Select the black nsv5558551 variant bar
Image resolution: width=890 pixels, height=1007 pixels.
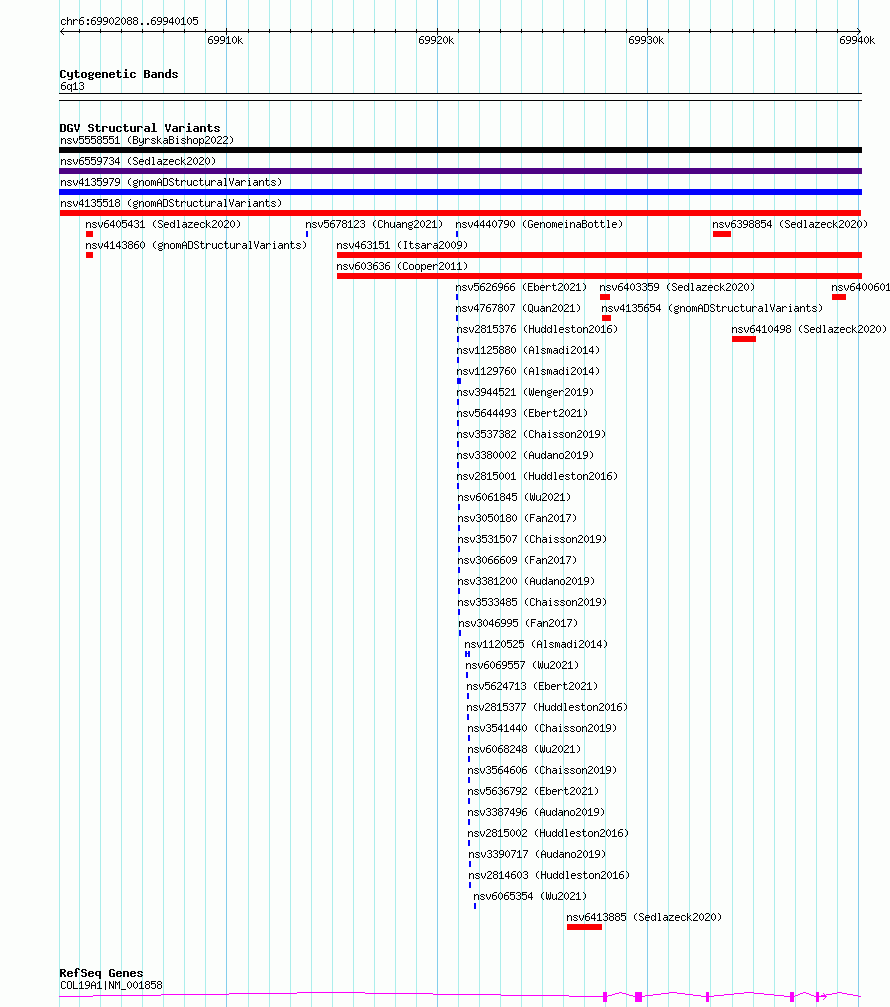click(460, 150)
